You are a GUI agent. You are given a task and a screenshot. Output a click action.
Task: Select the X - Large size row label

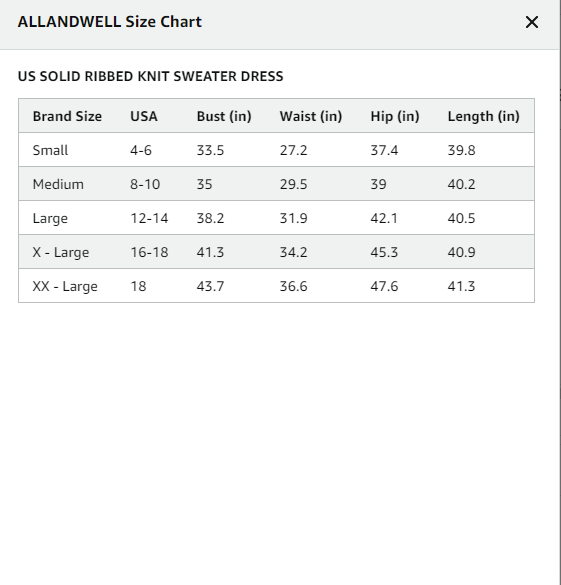click(x=61, y=252)
